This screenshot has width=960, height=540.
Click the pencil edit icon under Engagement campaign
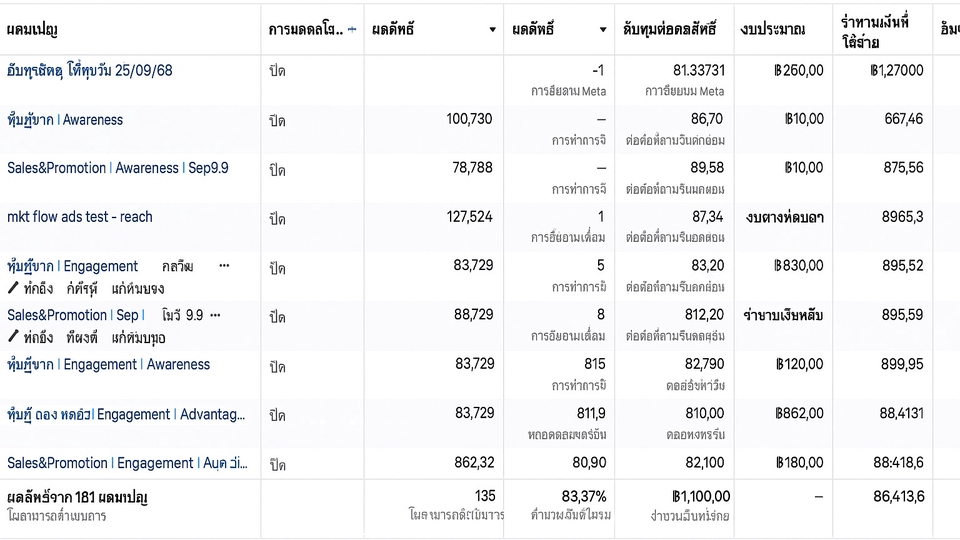(13, 287)
